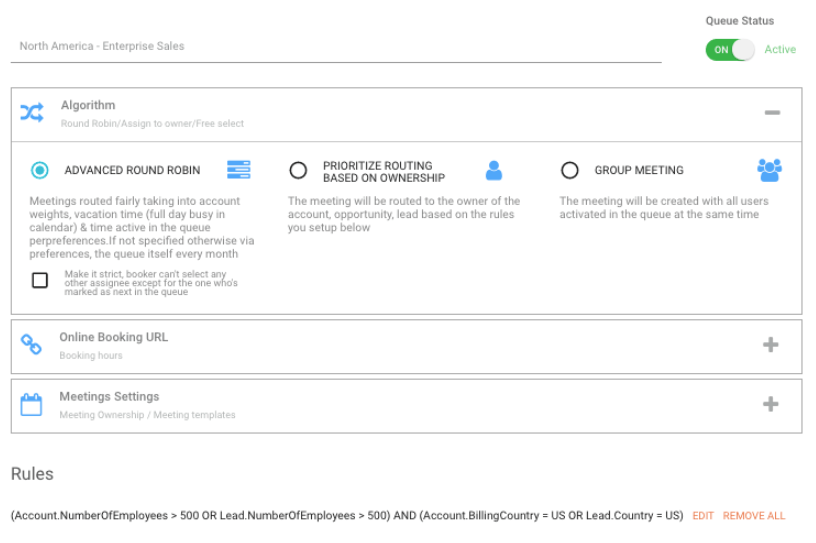Screen dimensions: 816x543
Task: Choose the Group Meeting radio option
Action: [x=570, y=171]
